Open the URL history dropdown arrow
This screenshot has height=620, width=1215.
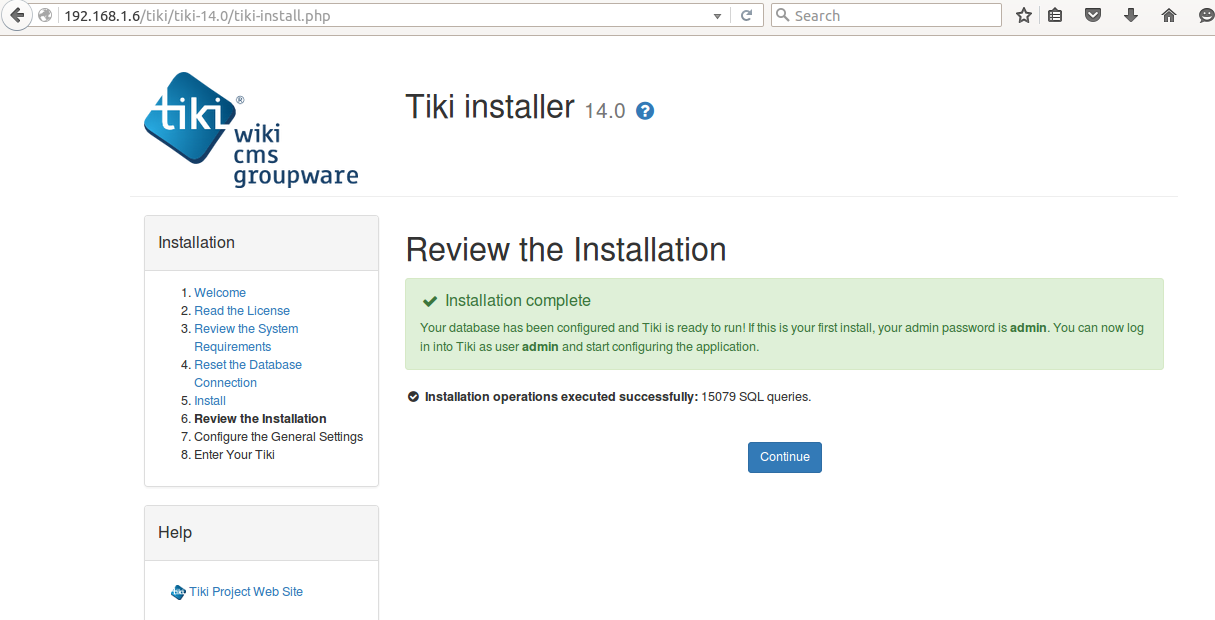pyautogui.click(x=717, y=16)
